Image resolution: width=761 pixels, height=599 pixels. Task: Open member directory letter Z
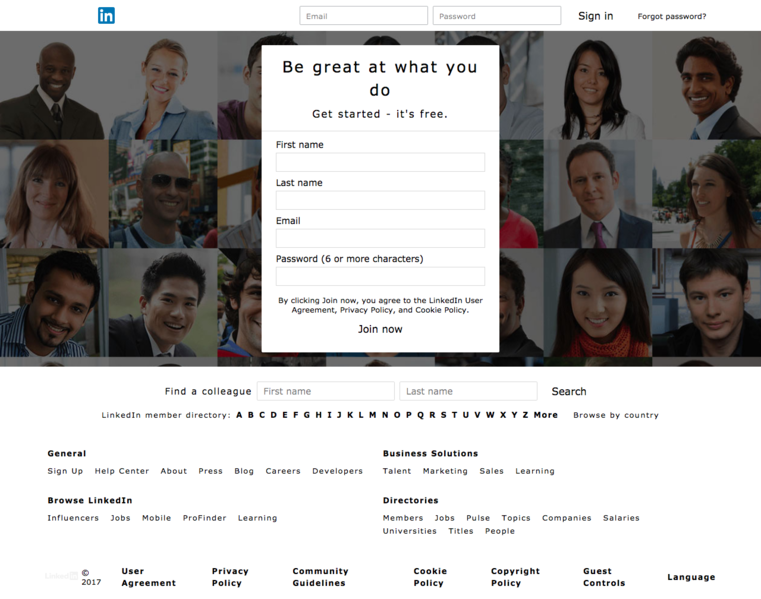pos(525,415)
